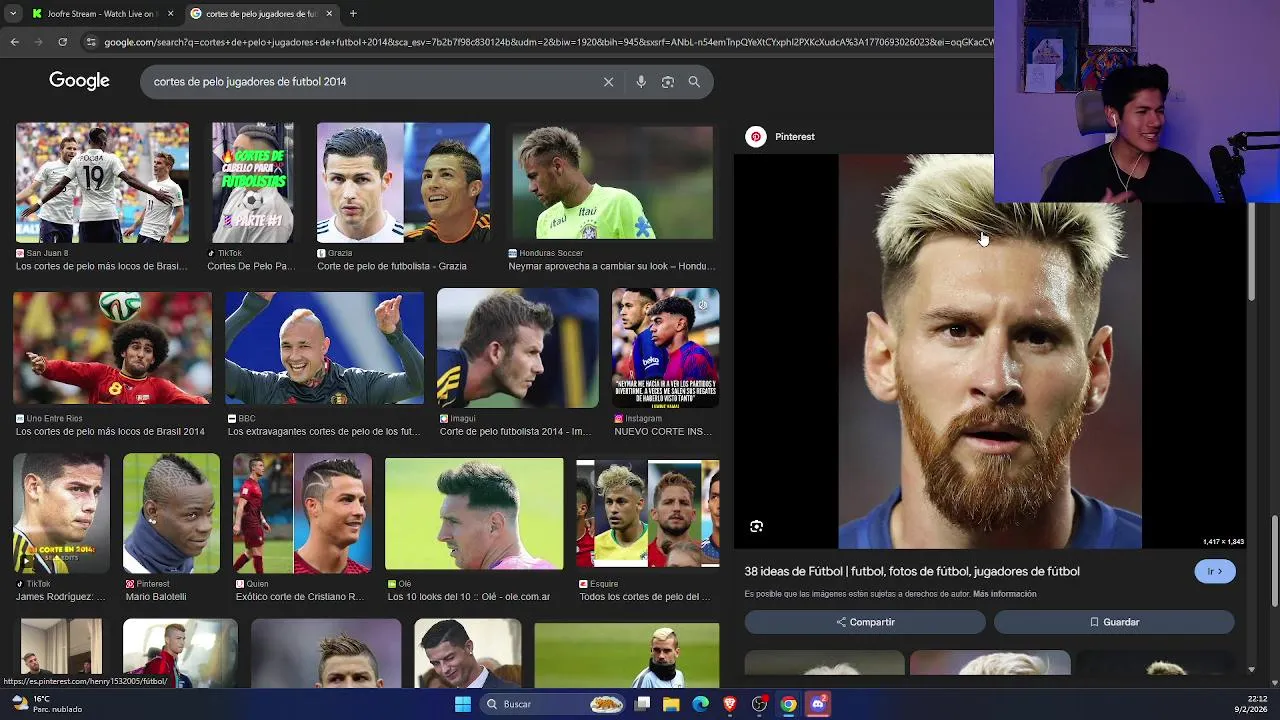Open File Explorer from taskbar

(671, 704)
